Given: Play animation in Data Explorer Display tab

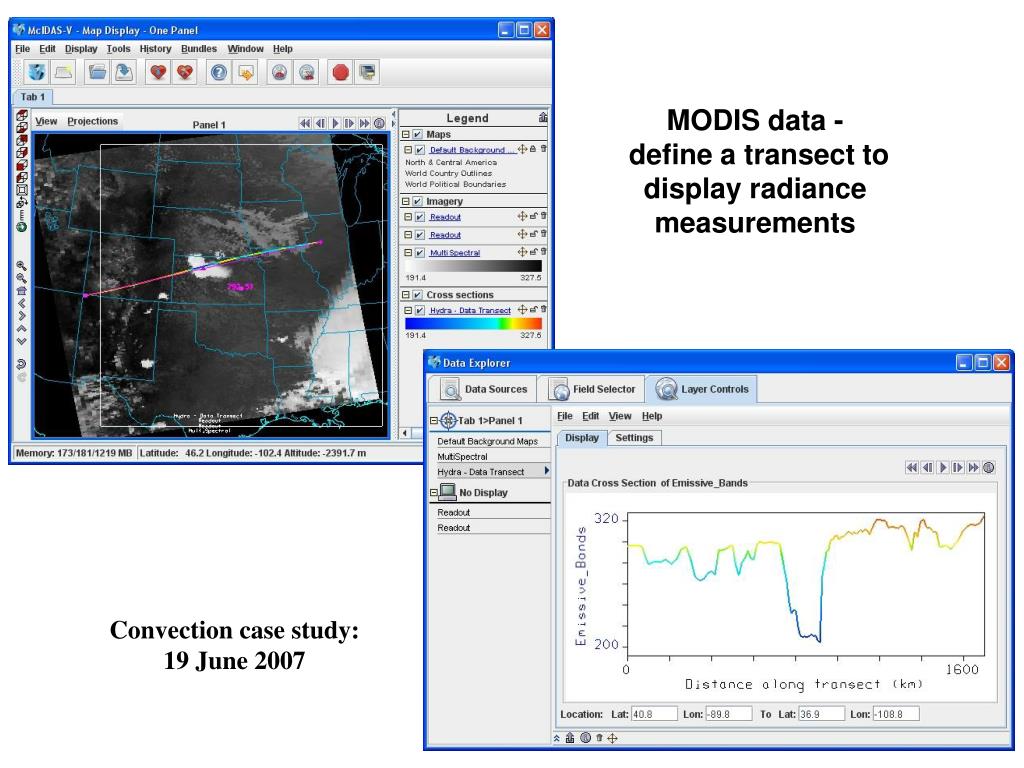Looking at the screenshot, I should (x=943, y=467).
